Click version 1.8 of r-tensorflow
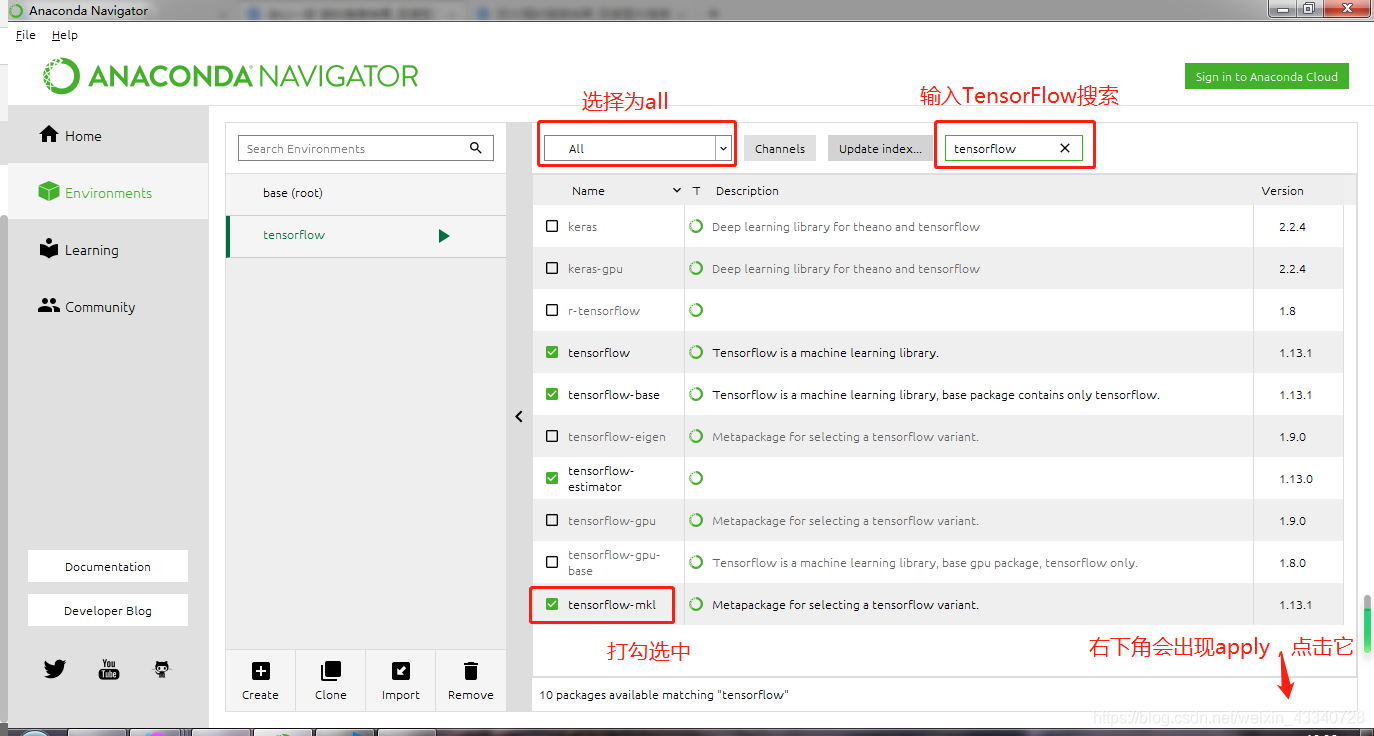This screenshot has width=1374, height=736. (x=1287, y=310)
